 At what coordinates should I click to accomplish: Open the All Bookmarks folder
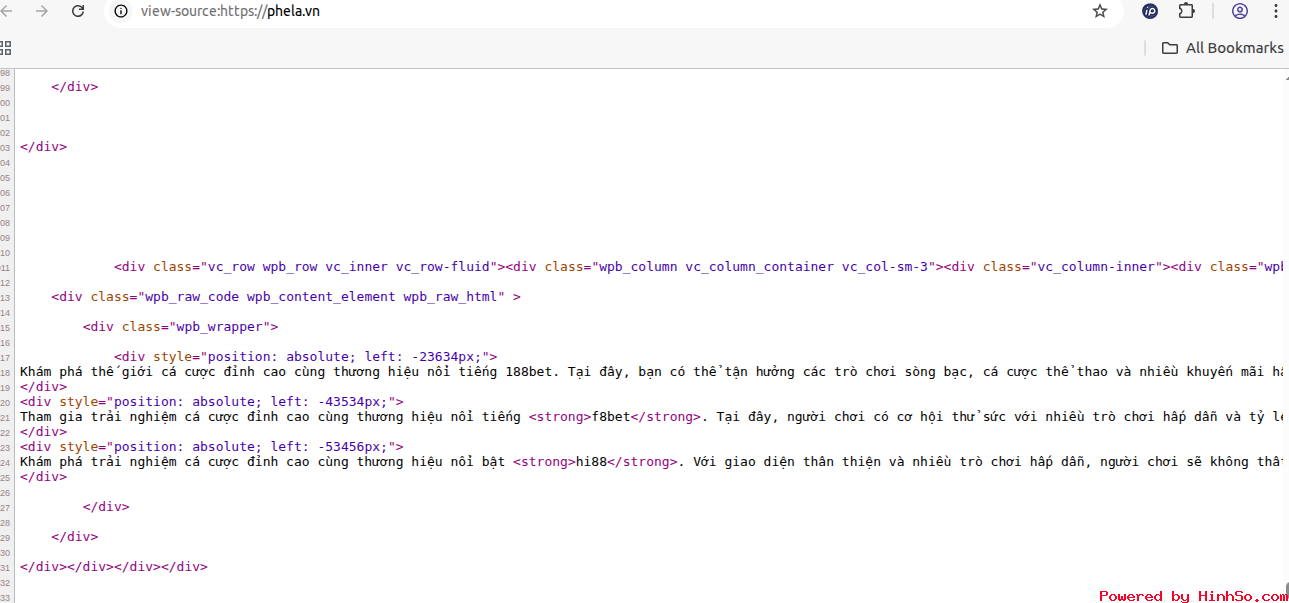point(1222,48)
